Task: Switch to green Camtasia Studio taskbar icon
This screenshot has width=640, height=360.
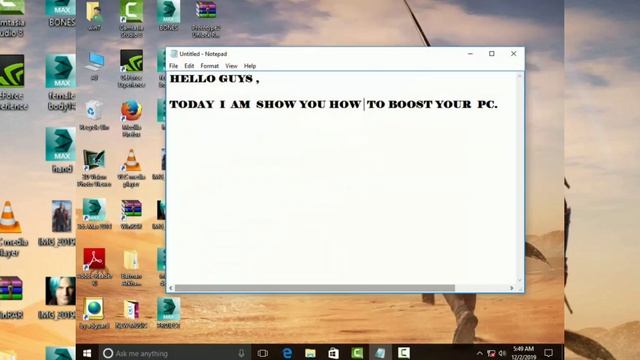Action: coord(357,353)
